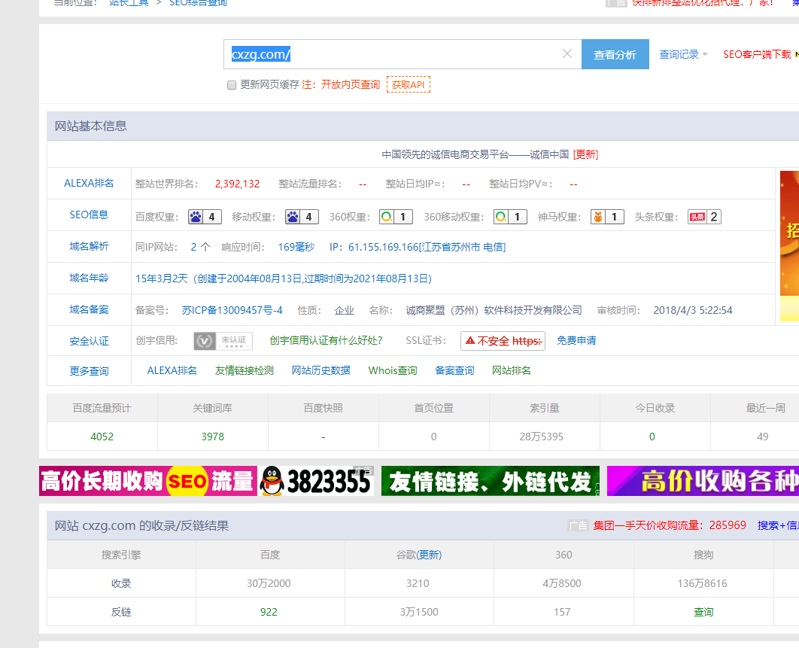Click response time 169毫秒
The height and width of the screenshot is (648, 799).
[x=296, y=247]
